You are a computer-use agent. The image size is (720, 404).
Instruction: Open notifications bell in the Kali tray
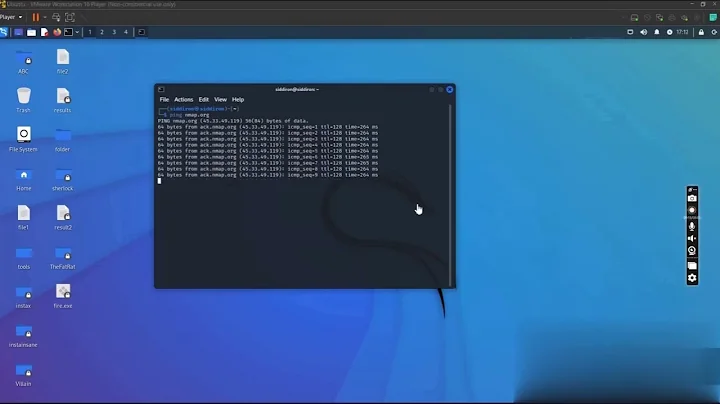pos(657,32)
